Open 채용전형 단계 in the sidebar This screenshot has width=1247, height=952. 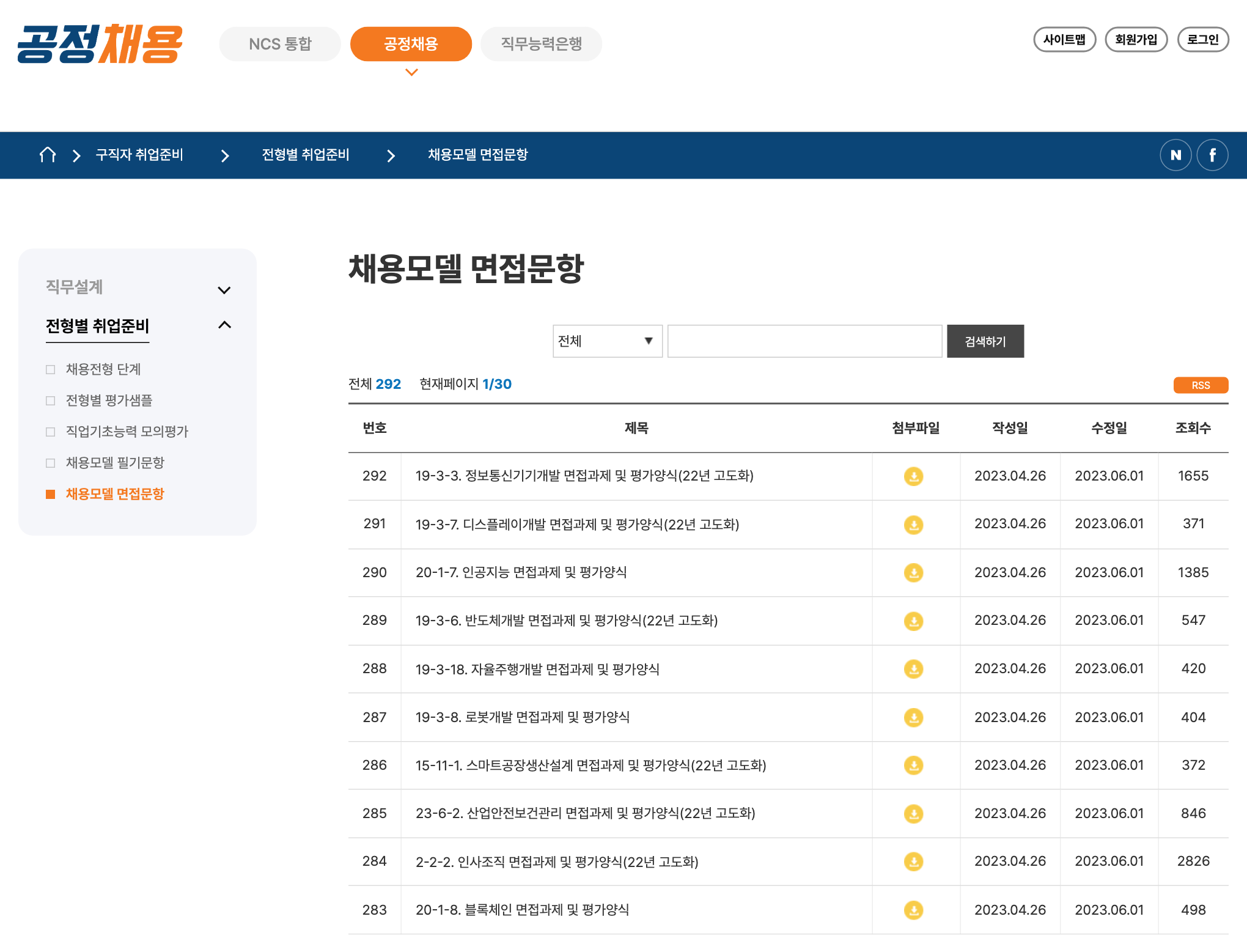[103, 369]
